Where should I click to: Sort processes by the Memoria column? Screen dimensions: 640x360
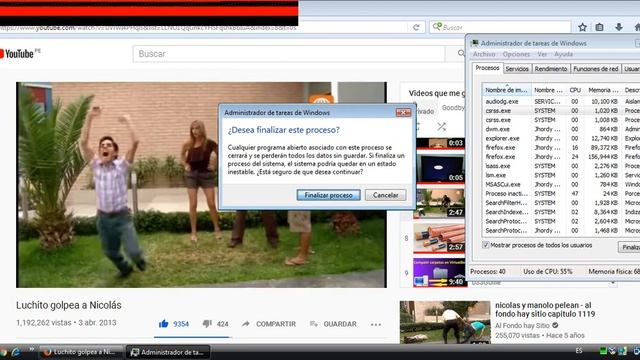[x=602, y=90]
